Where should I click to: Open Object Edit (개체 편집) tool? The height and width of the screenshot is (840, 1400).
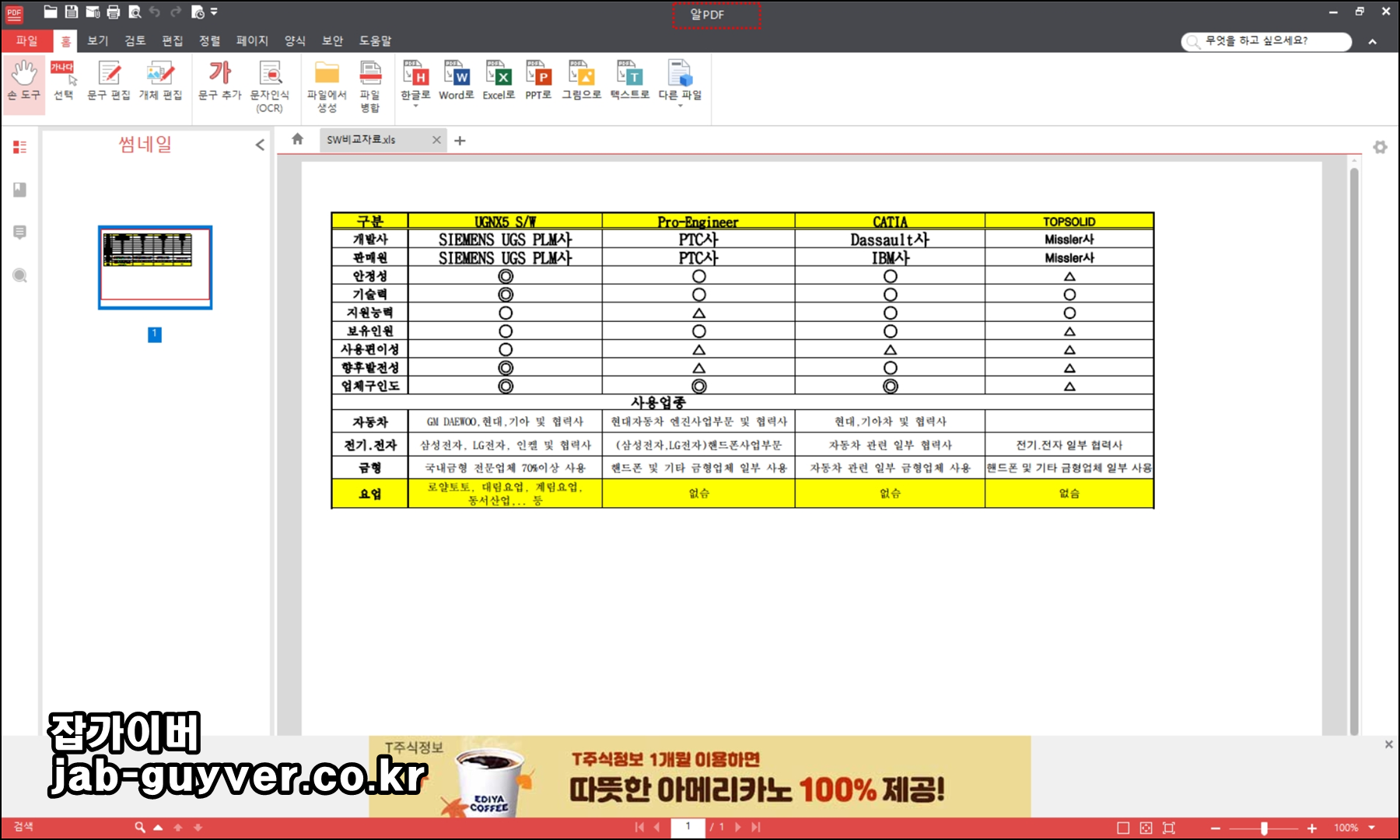coord(160,81)
